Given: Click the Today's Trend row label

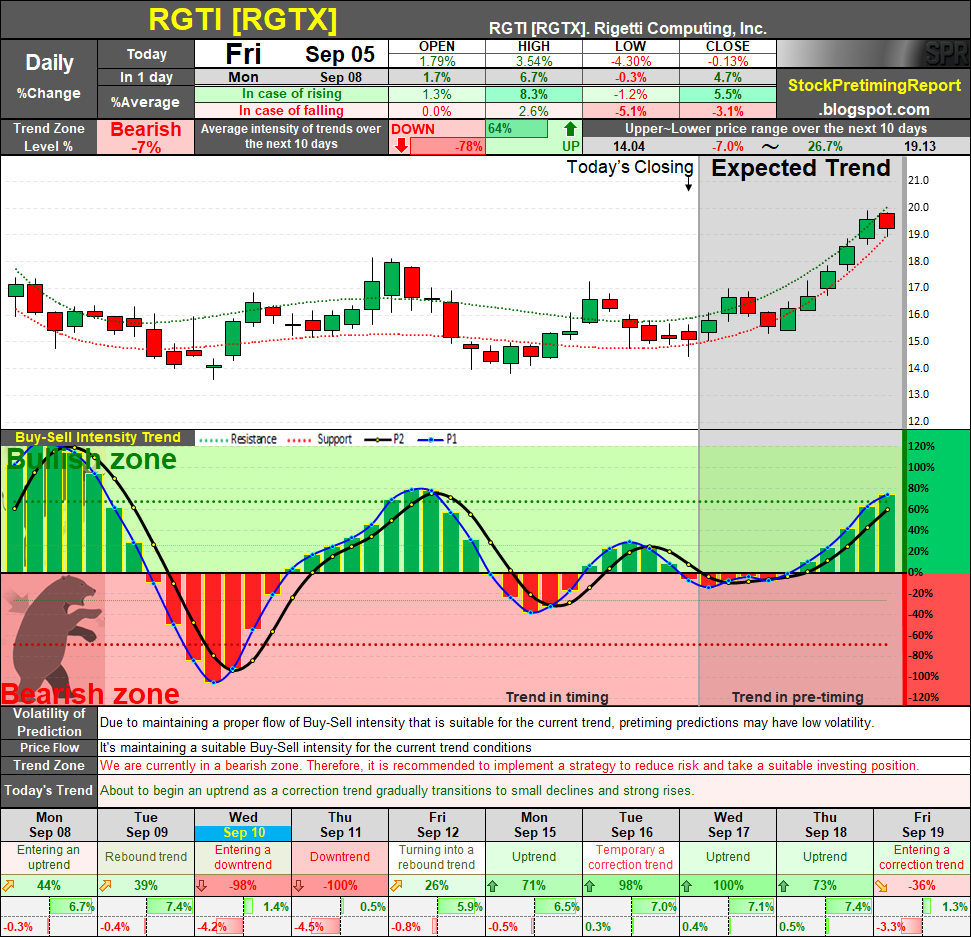Looking at the screenshot, I should click(49, 791).
